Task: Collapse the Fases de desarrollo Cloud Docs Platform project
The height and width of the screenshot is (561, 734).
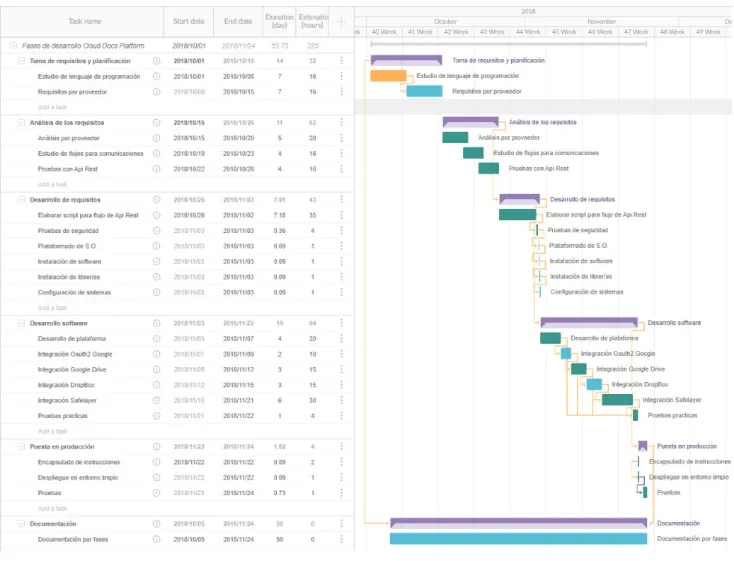Action: 13,45
